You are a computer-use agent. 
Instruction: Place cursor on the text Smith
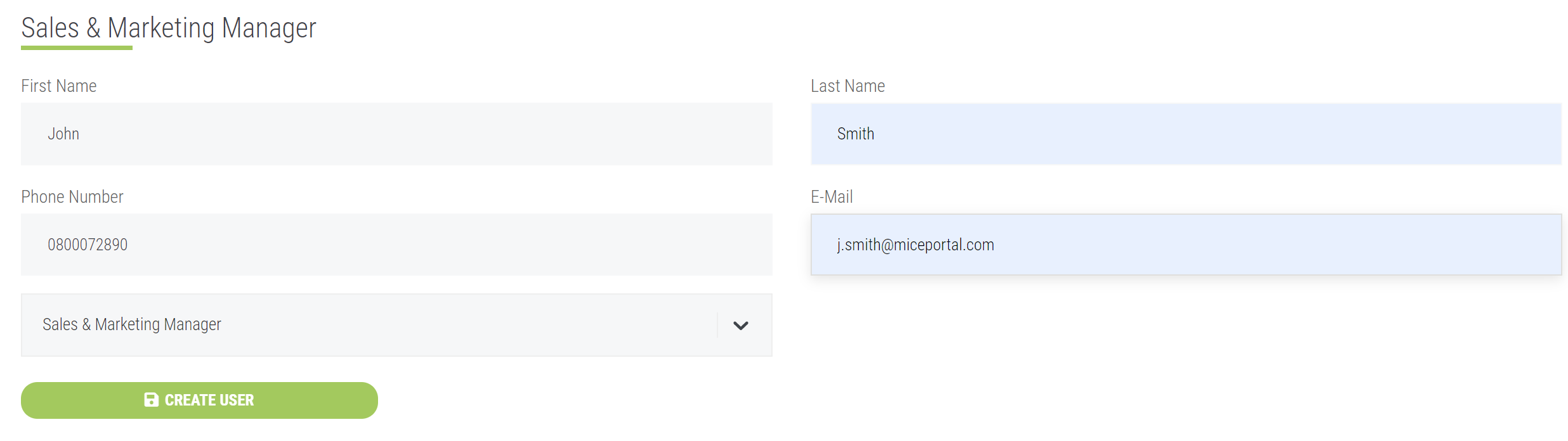[856, 134]
